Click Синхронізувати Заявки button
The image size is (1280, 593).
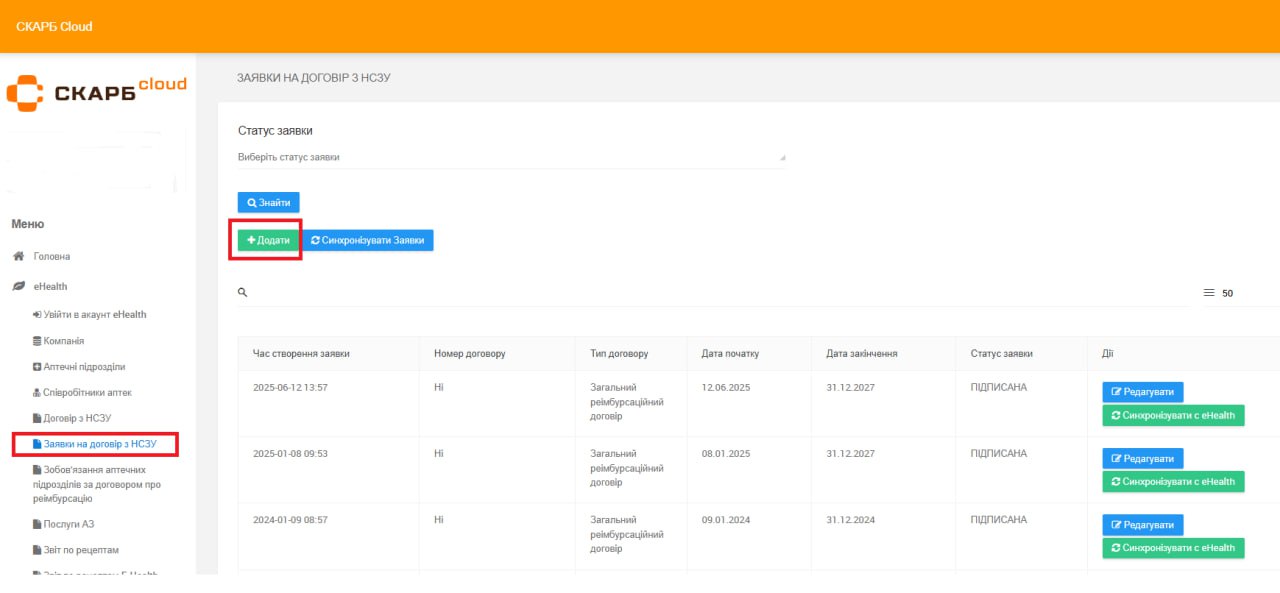(368, 240)
